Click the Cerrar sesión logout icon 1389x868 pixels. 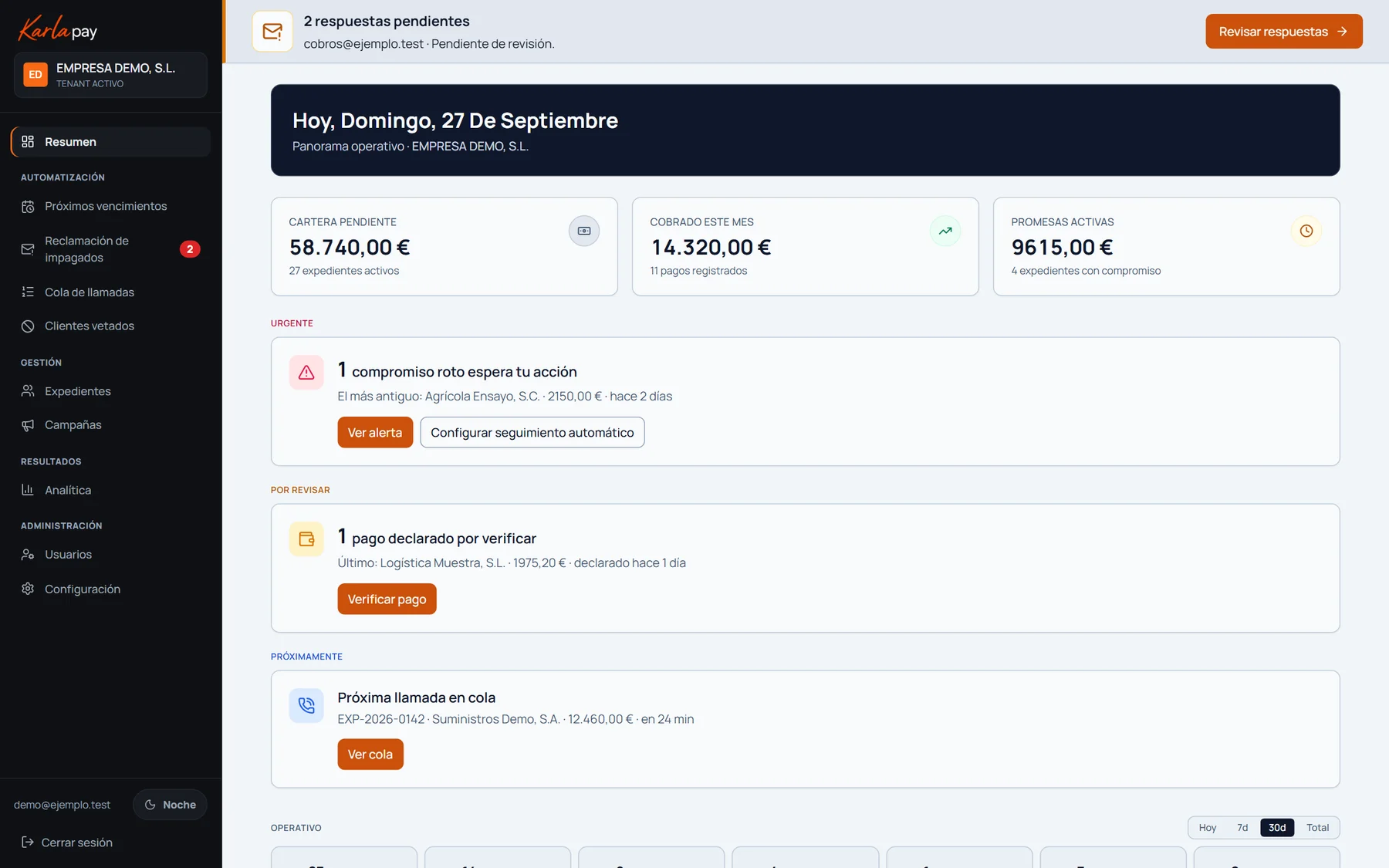click(28, 843)
